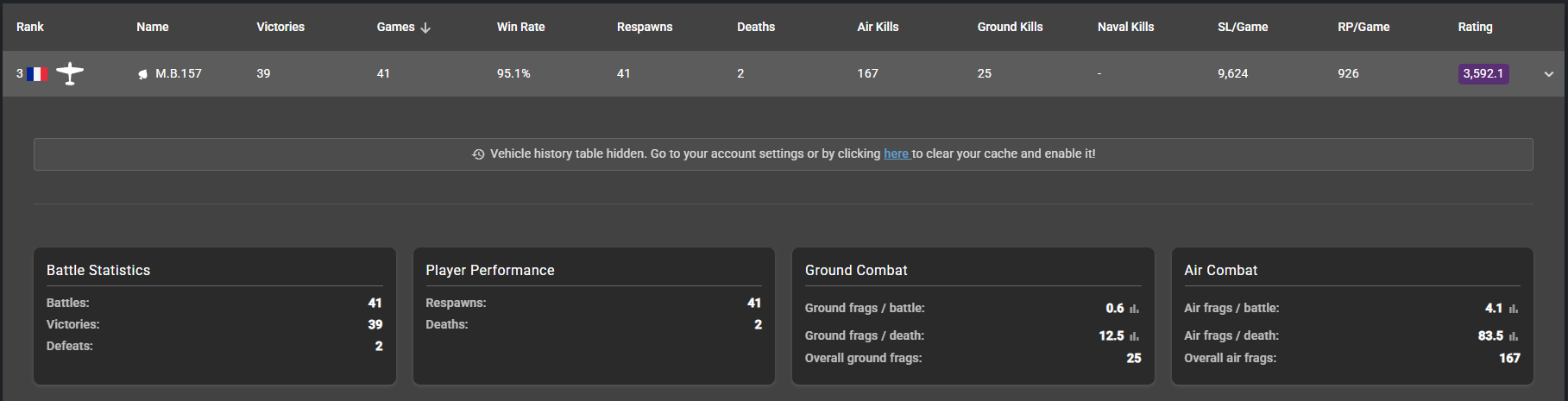Image resolution: width=1568 pixels, height=401 pixels.
Task: Collapse the M.B.157 row with the chevron
Action: pyautogui.click(x=1548, y=74)
